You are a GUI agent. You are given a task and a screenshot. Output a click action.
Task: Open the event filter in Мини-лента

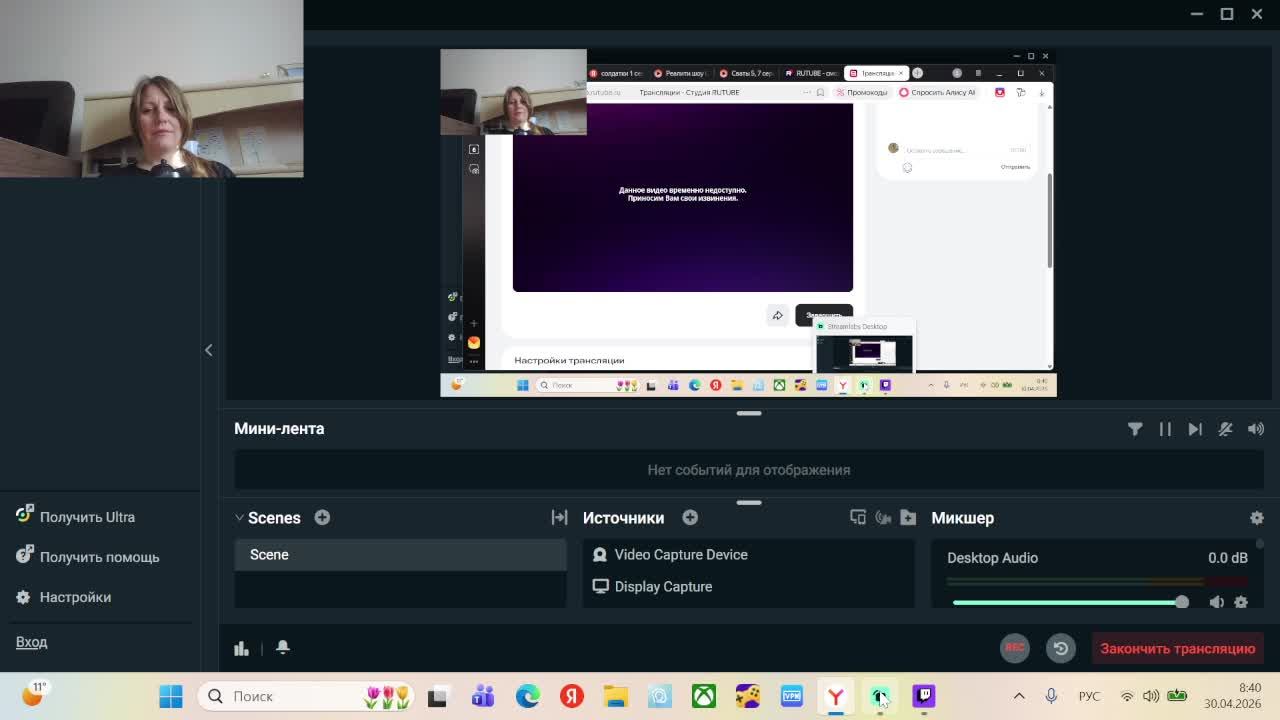1135,429
